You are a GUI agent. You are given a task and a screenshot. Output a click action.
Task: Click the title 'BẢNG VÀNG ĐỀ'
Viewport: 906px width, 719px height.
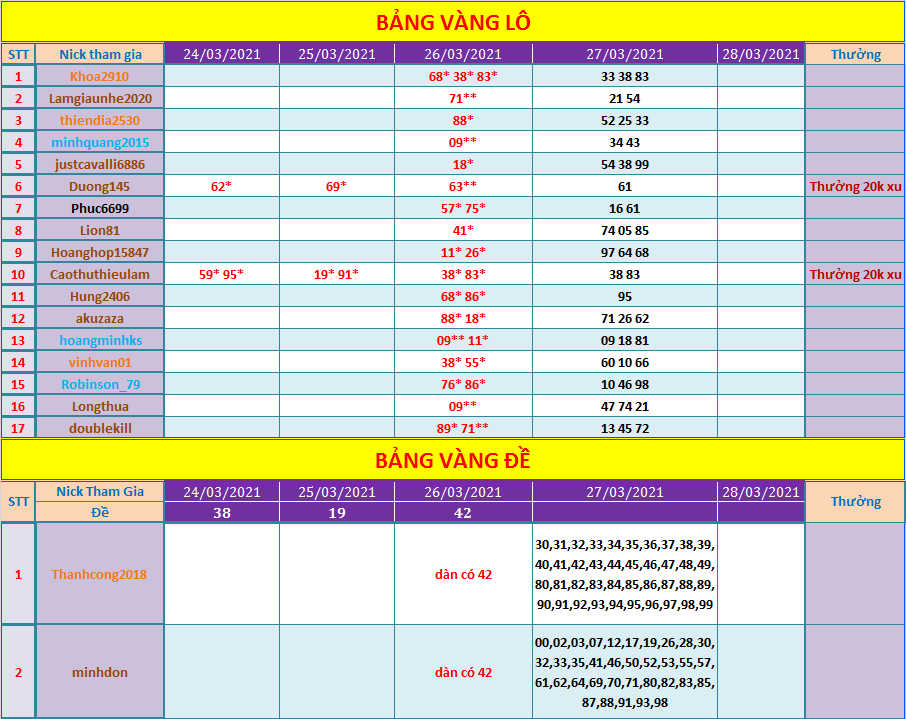pyautogui.click(x=453, y=460)
